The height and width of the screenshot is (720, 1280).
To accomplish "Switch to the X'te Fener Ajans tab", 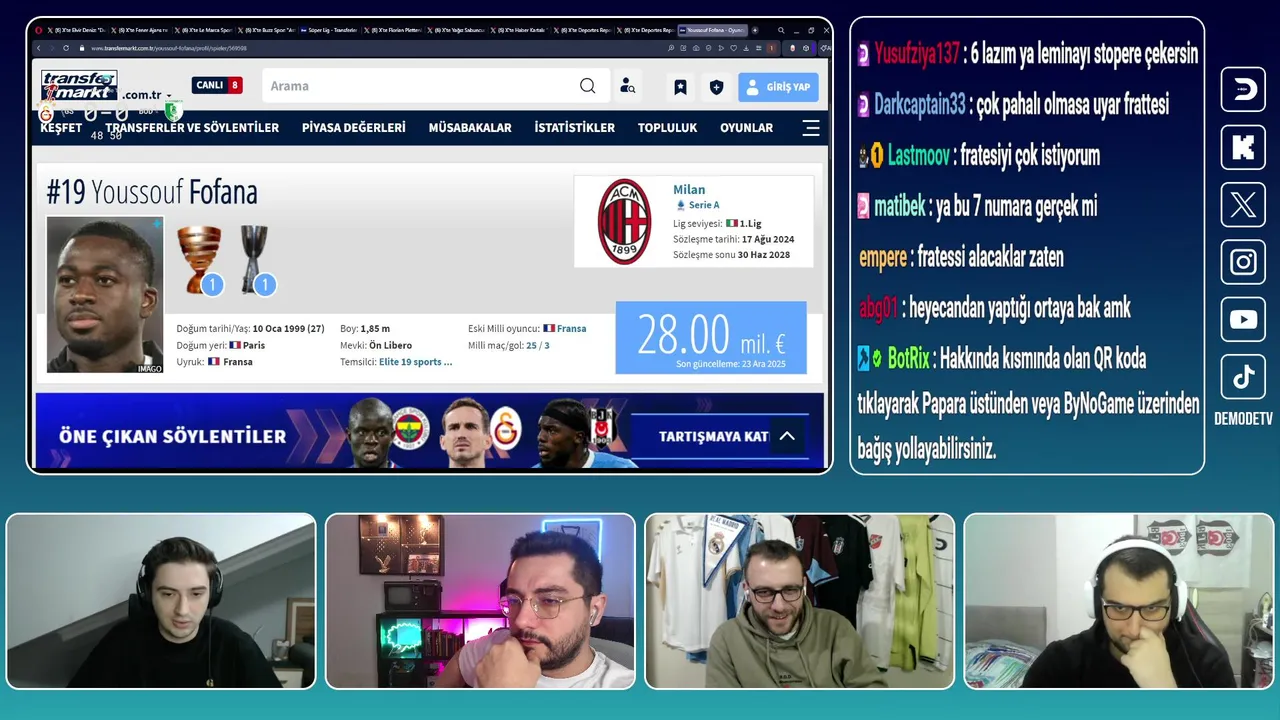I will click(140, 30).
